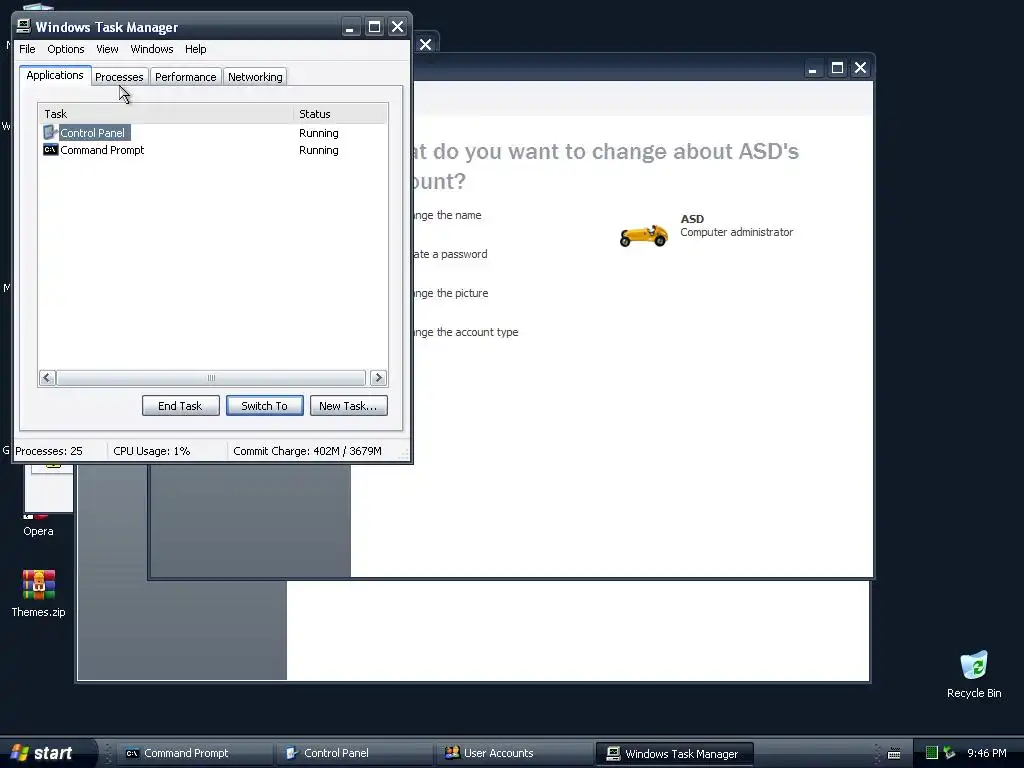Select the Control Panel task row
1024x768 pixels.
coord(213,133)
